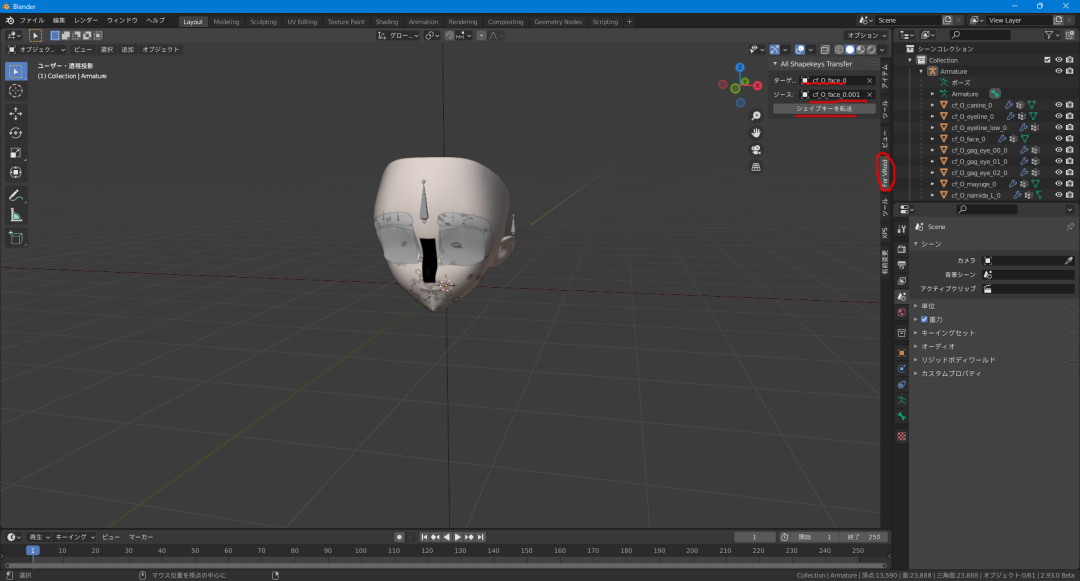The width and height of the screenshot is (1080, 581).
Task: Expand cf_O_eyeline_low_0 in outliner
Action: point(933,127)
